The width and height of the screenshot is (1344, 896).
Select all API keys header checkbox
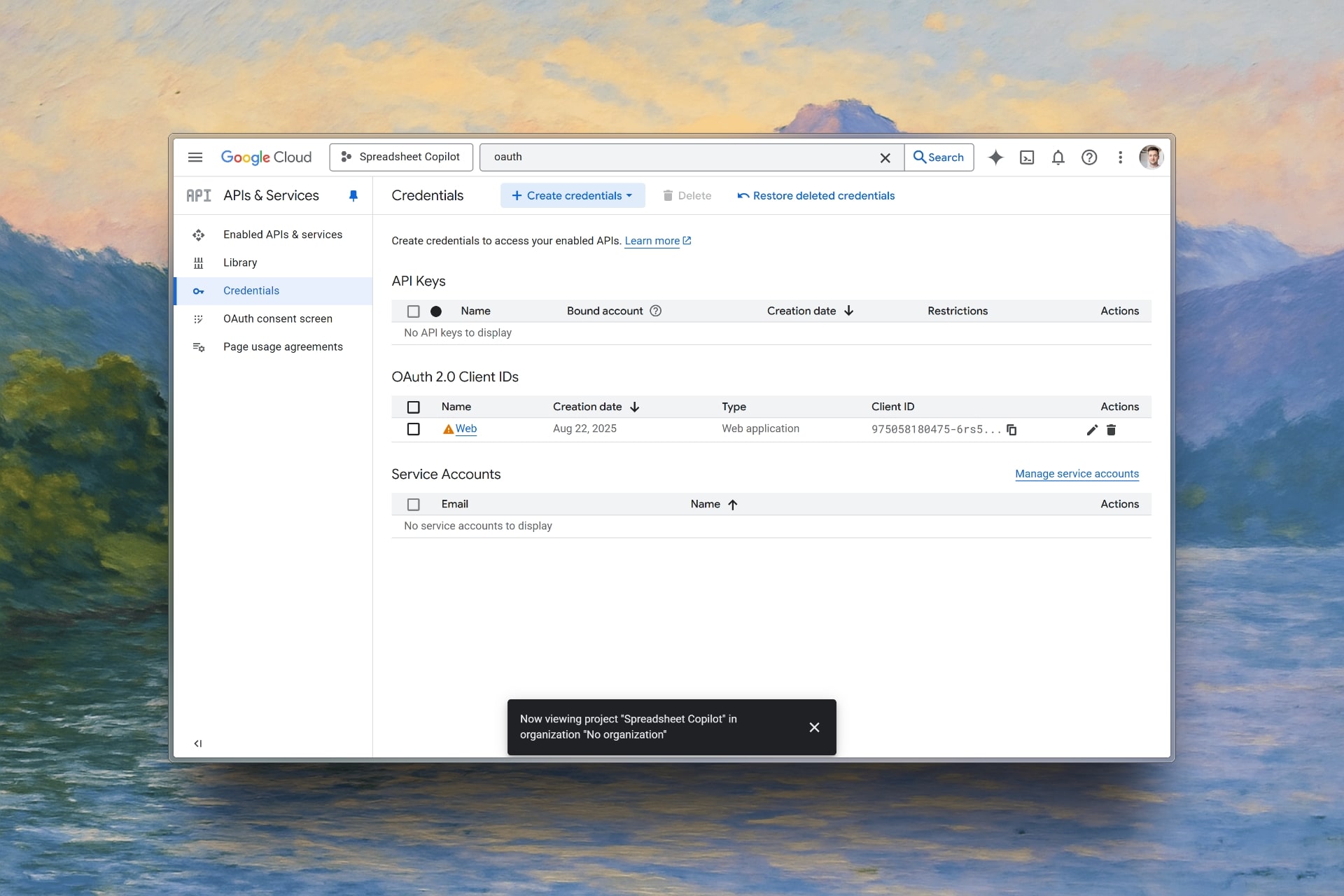(x=413, y=311)
